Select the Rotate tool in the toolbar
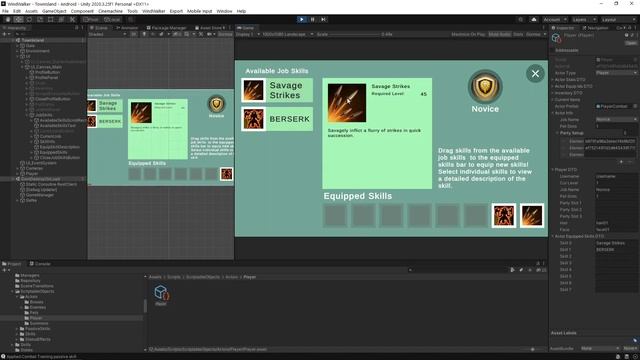The height and width of the screenshot is (360, 640). [29, 19]
